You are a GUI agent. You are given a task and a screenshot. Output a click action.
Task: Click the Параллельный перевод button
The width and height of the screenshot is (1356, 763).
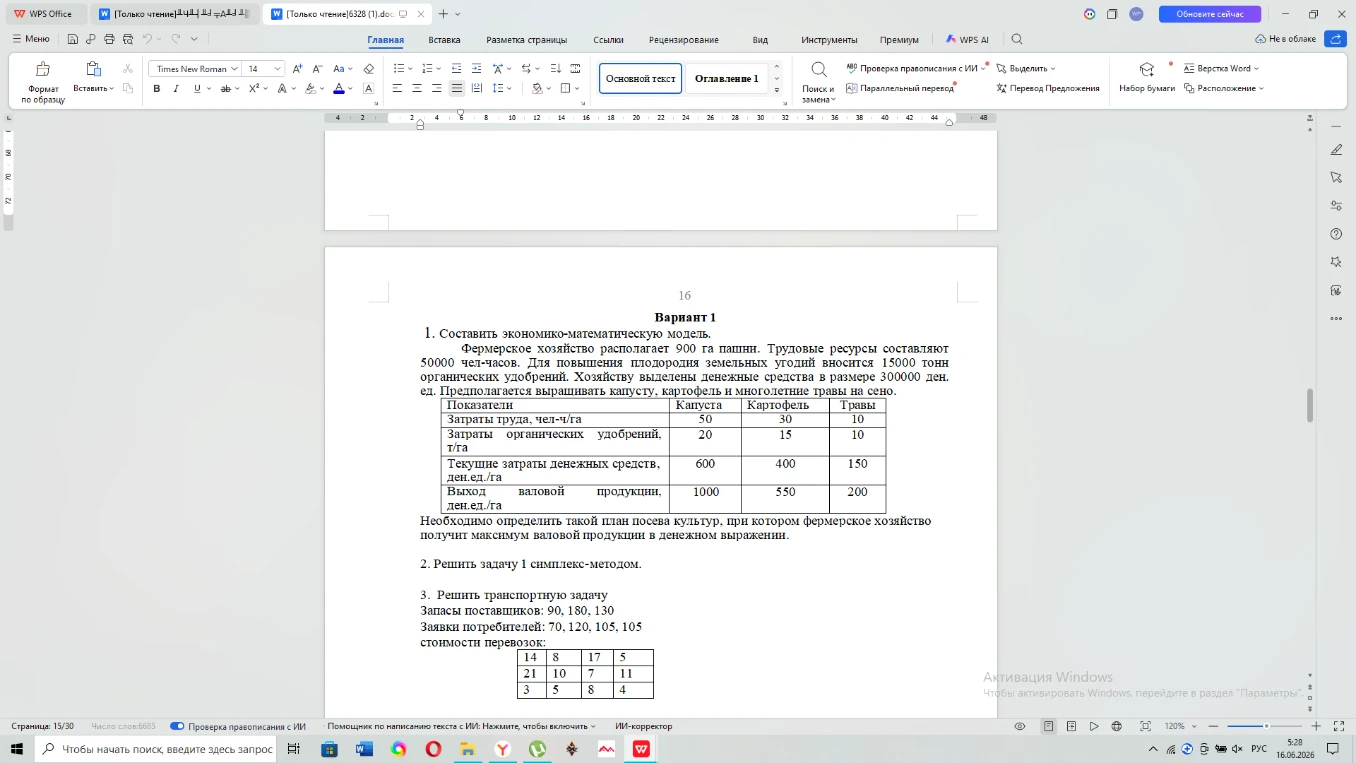[x=901, y=88]
